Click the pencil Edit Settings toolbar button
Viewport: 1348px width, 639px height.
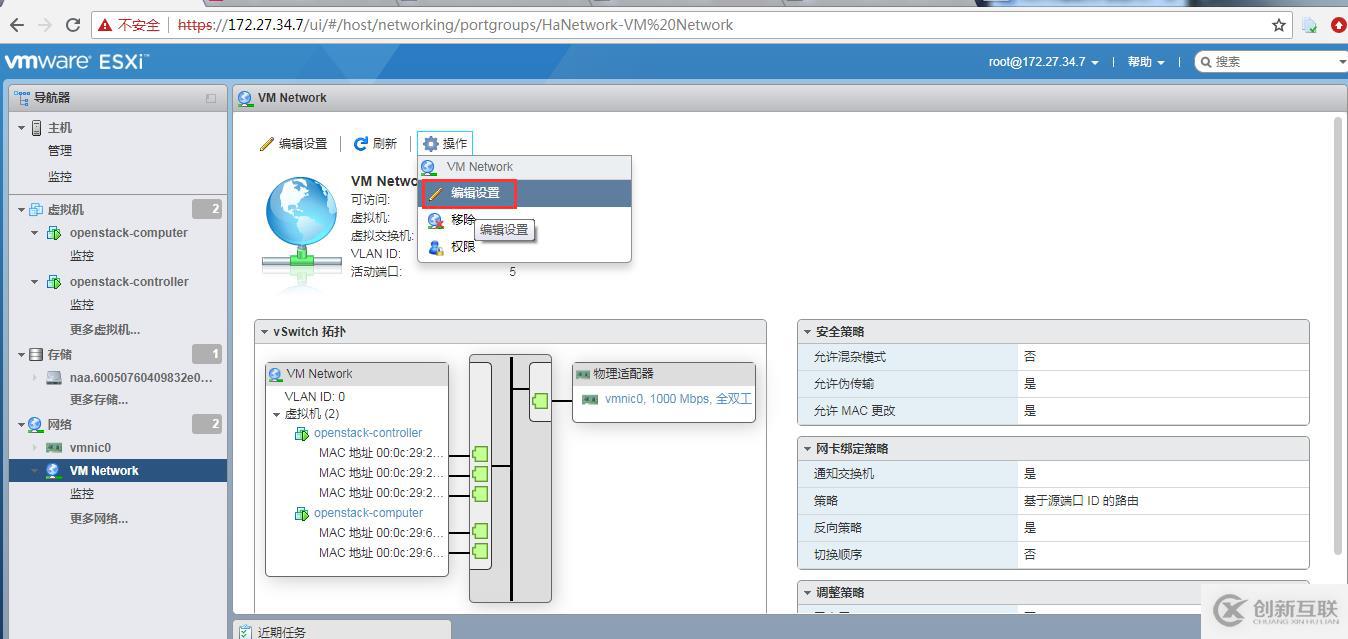tap(294, 144)
